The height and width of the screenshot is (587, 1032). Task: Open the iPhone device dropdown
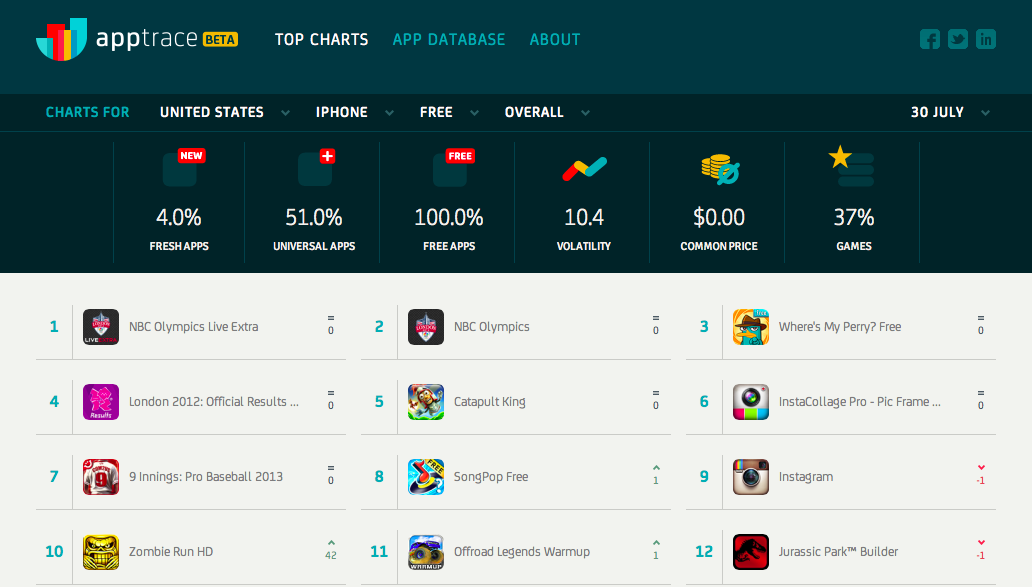coord(355,113)
